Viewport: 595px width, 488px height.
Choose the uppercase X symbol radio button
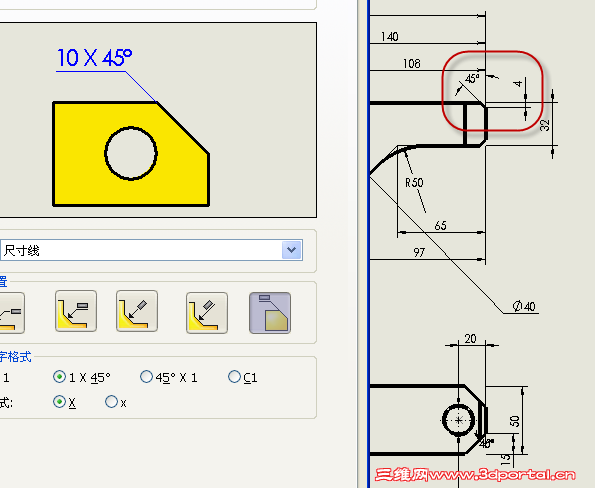point(59,401)
